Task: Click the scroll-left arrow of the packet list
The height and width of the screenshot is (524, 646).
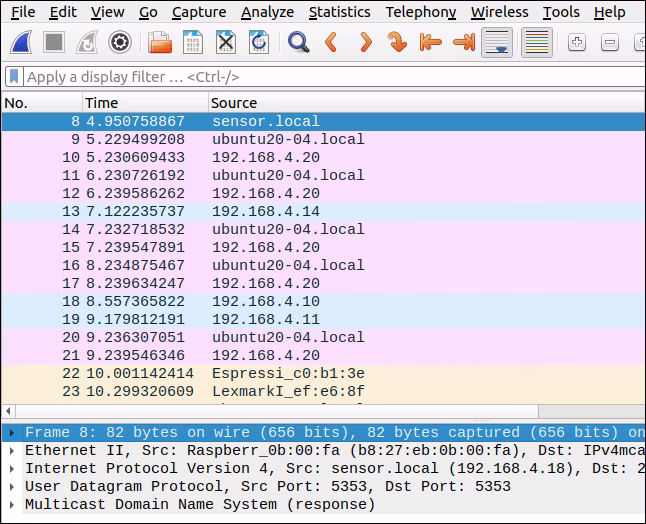Action: [x=8, y=411]
